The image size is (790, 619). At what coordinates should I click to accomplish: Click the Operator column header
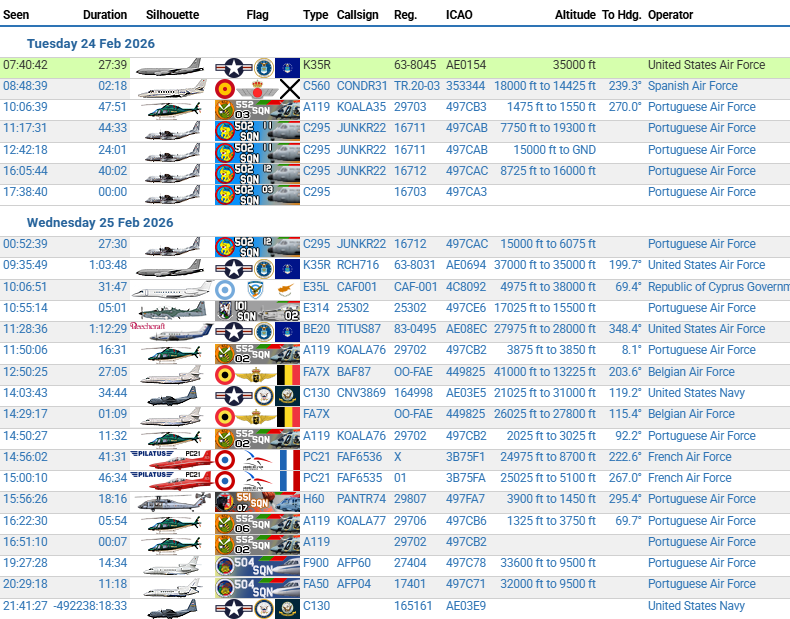671,15
